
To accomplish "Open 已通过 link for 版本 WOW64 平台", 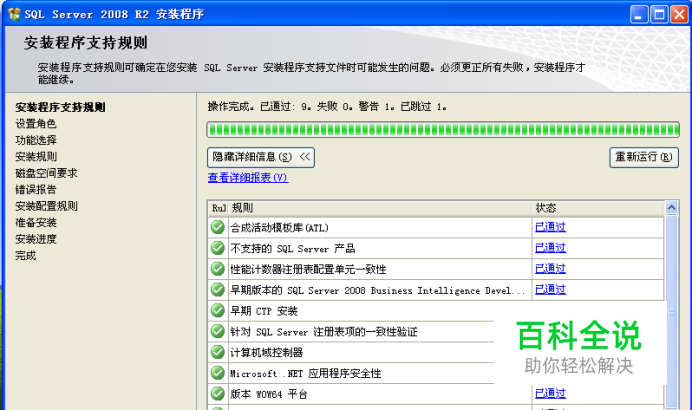I will coord(550,393).
